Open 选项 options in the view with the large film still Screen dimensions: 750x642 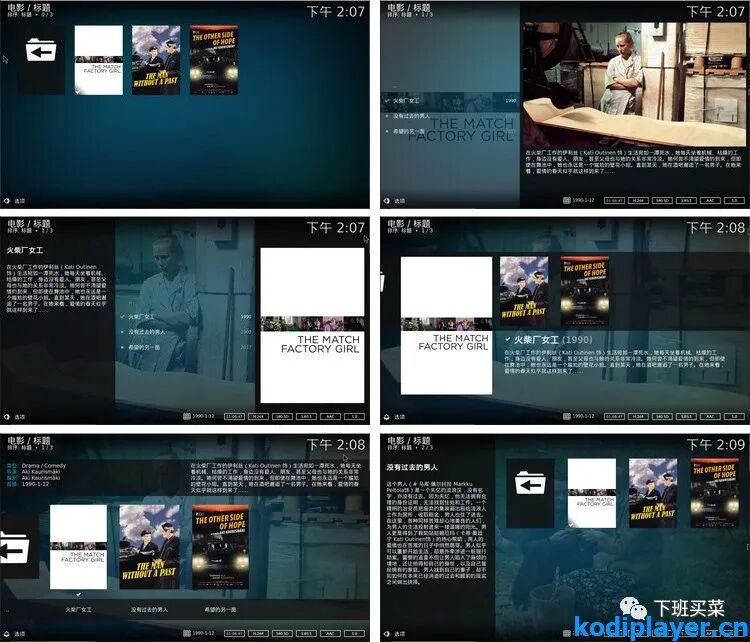pos(395,201)
